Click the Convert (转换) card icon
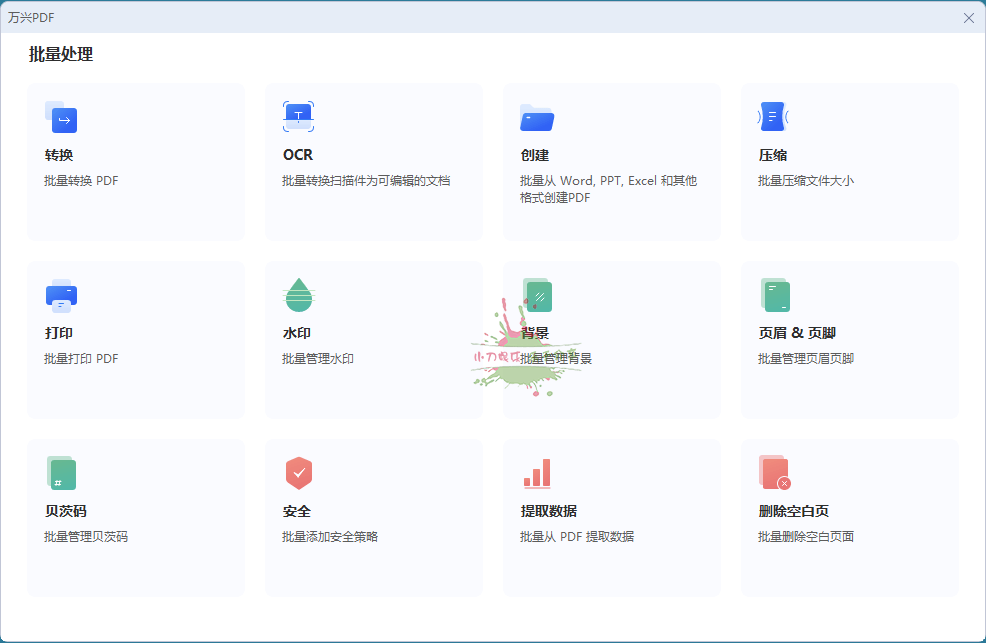 click(61, 117)
